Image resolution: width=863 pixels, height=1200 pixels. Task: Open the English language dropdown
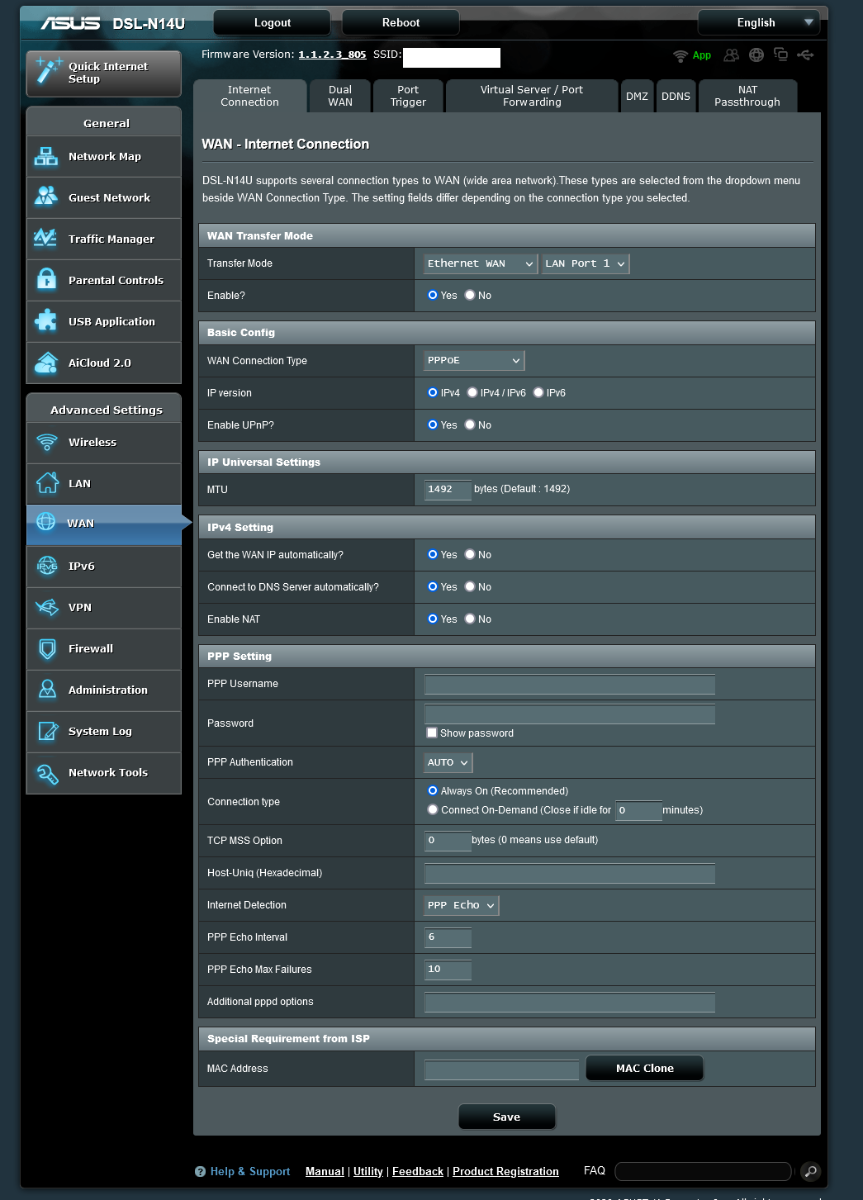pos(759,22)
